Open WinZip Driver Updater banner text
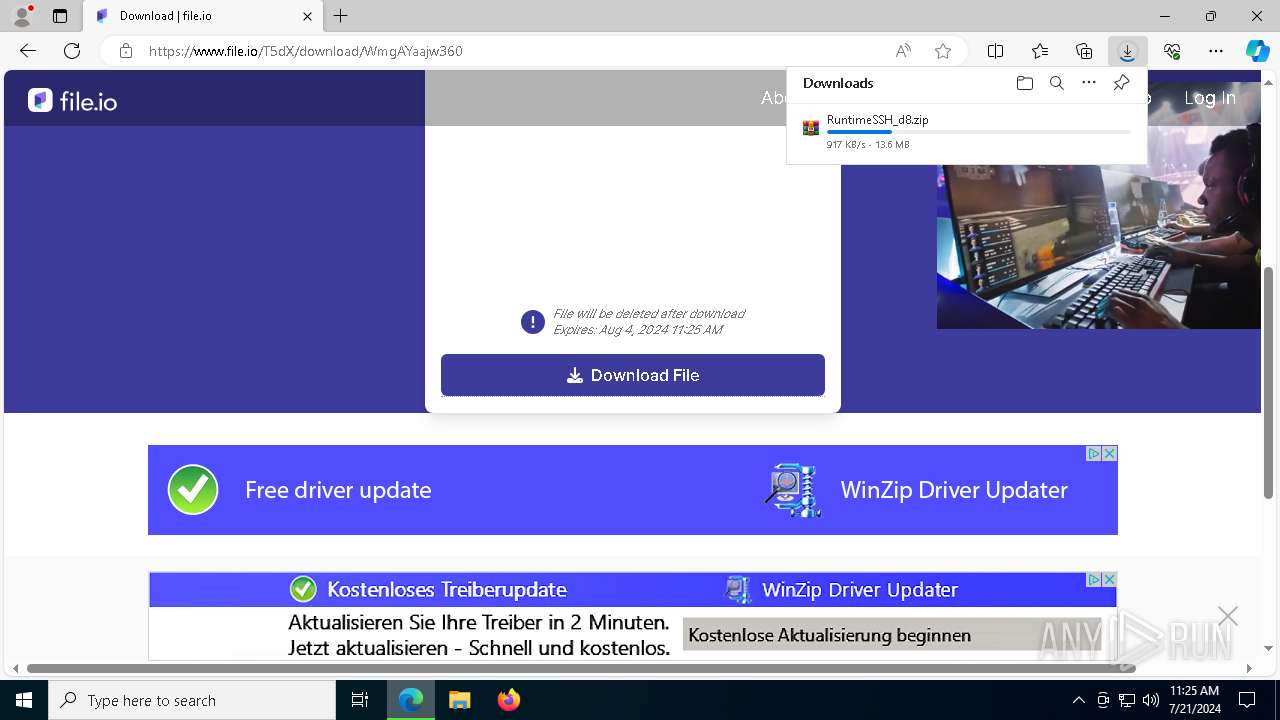Screen dimensions: 1280x720 (x=954, y=490)
